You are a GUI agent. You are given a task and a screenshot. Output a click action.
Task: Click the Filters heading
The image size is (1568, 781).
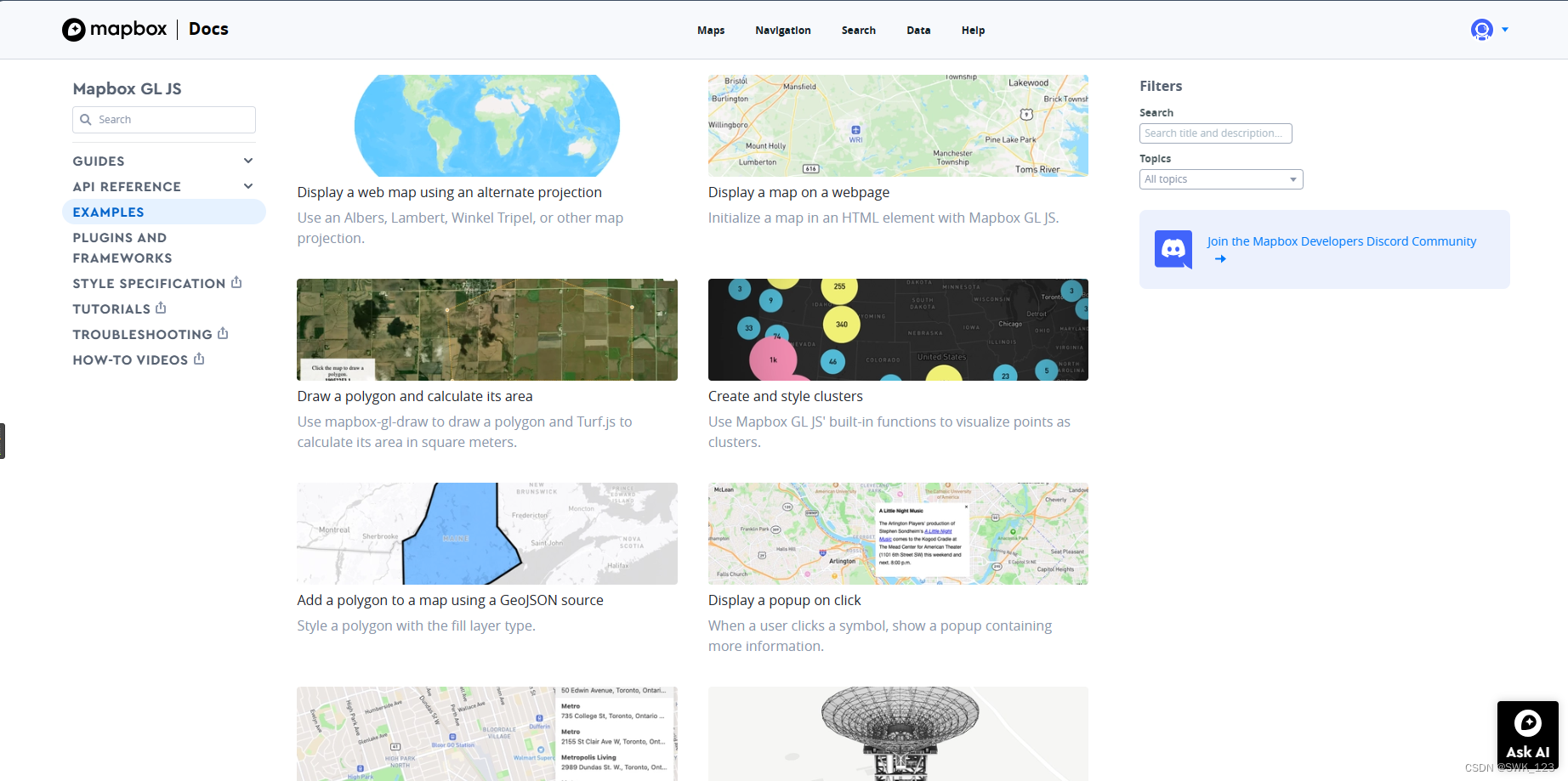click(1161, 86)
